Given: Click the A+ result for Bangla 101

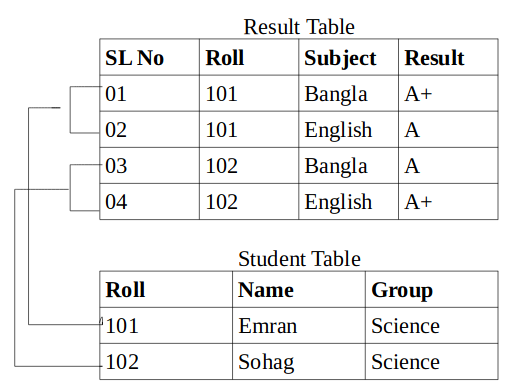Looking at the screenshot, I should click(448, 93).
